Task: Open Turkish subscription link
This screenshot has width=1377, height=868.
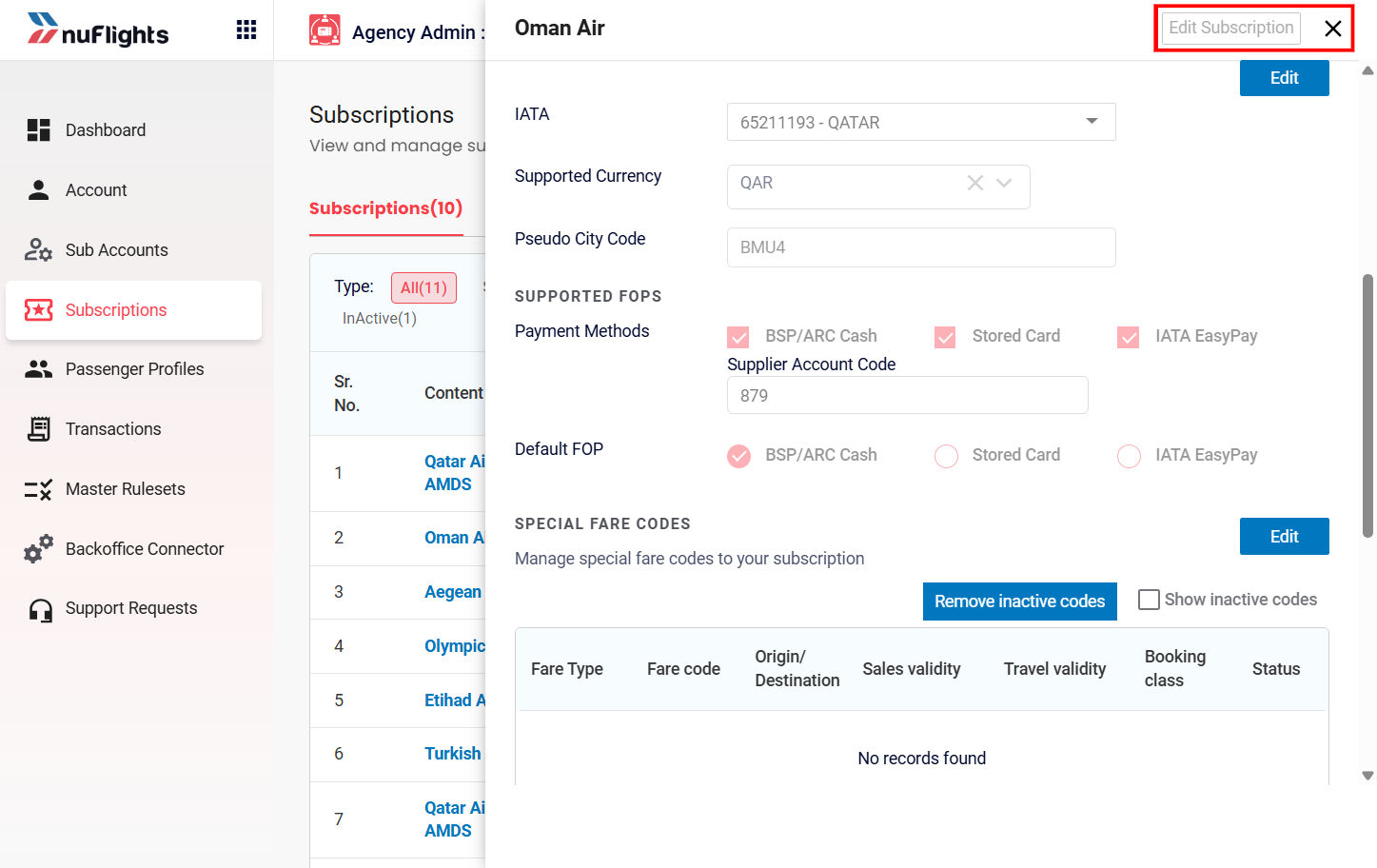Action: [453, 754]
